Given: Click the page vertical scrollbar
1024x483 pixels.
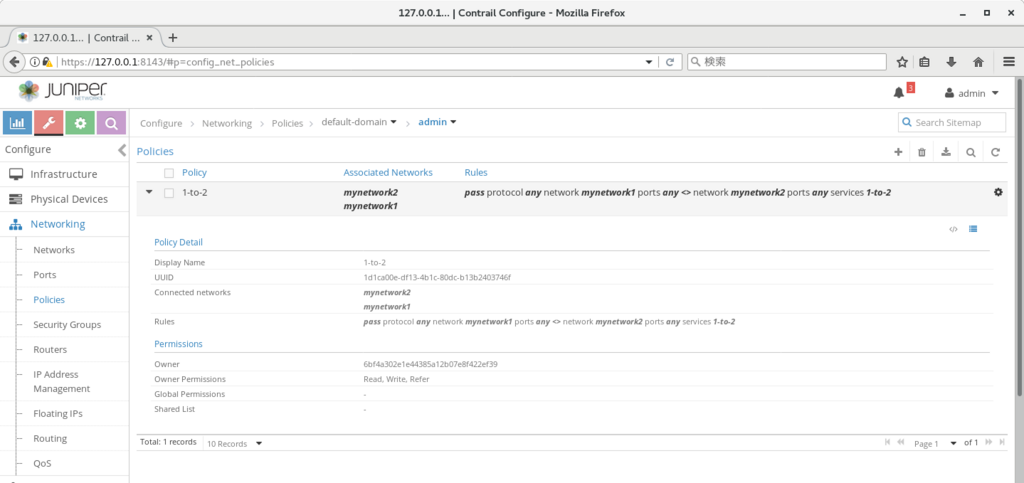Looking at the screenshot, I should coord(1020,236).
